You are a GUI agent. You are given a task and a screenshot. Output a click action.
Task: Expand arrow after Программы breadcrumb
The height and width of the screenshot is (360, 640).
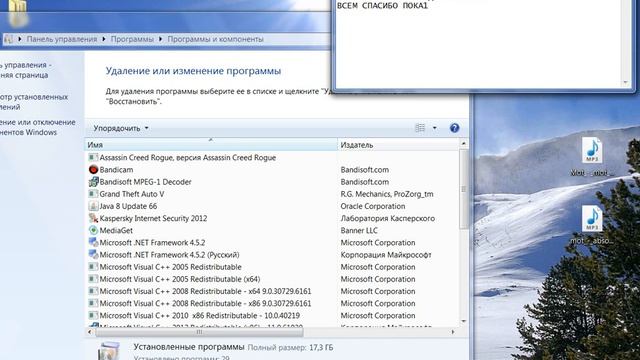160,39
